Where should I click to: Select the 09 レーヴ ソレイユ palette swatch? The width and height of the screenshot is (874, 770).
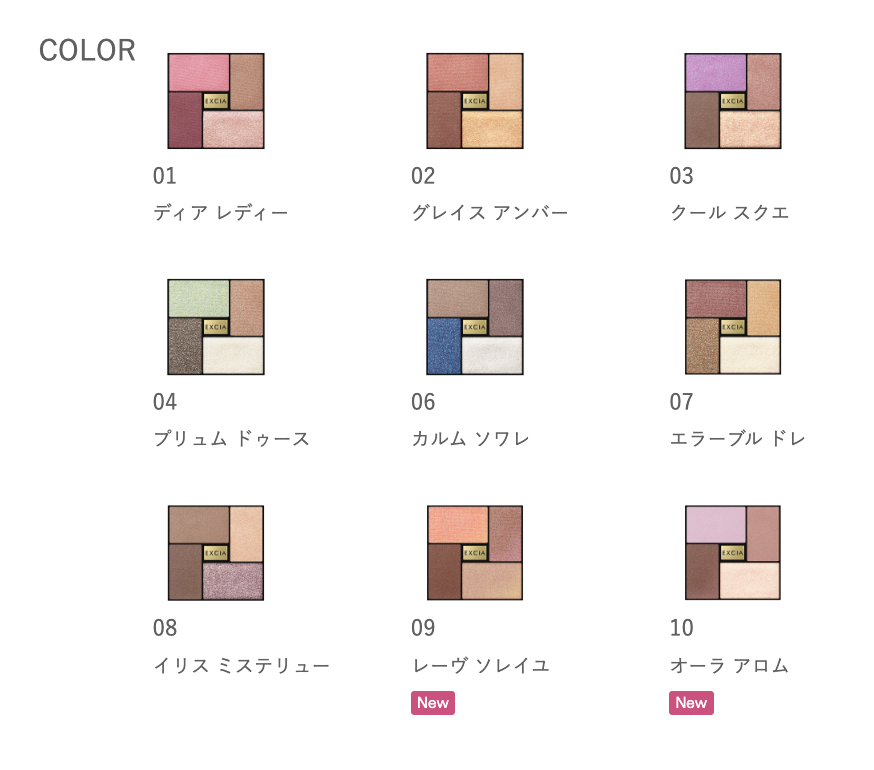point(474,553)
